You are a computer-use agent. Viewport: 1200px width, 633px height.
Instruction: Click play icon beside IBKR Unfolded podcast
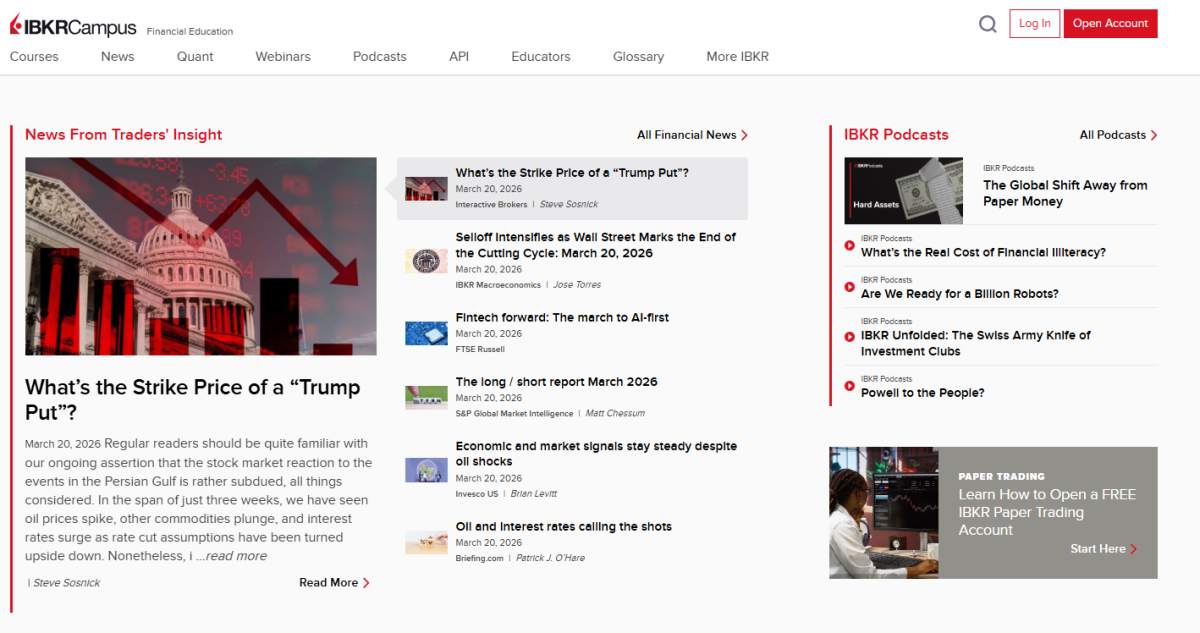click(850, 336)
